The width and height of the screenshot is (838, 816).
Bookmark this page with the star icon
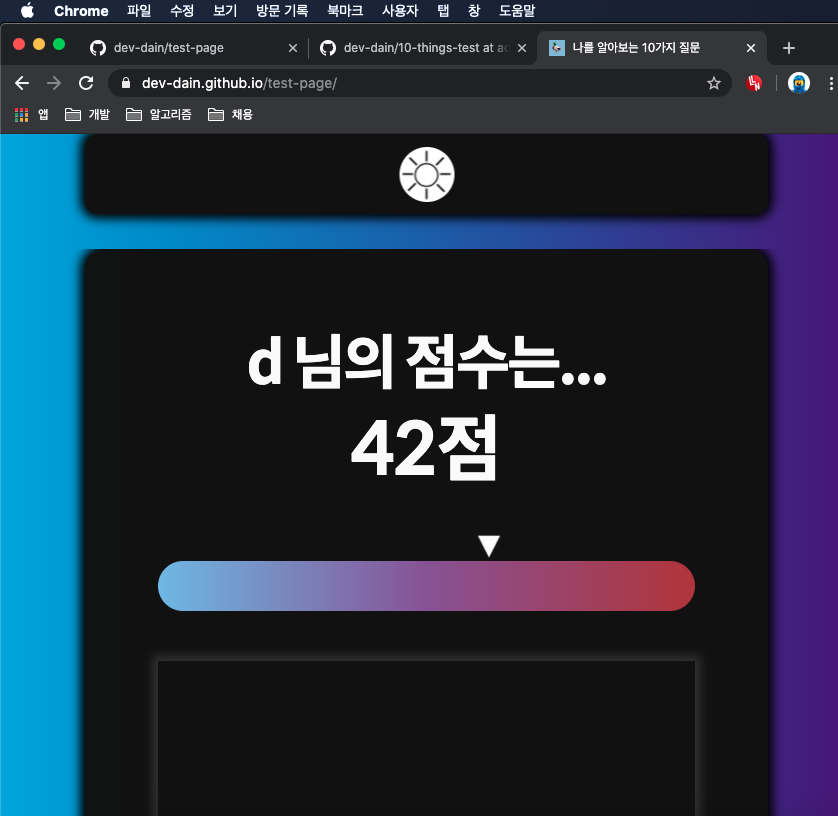713,83
